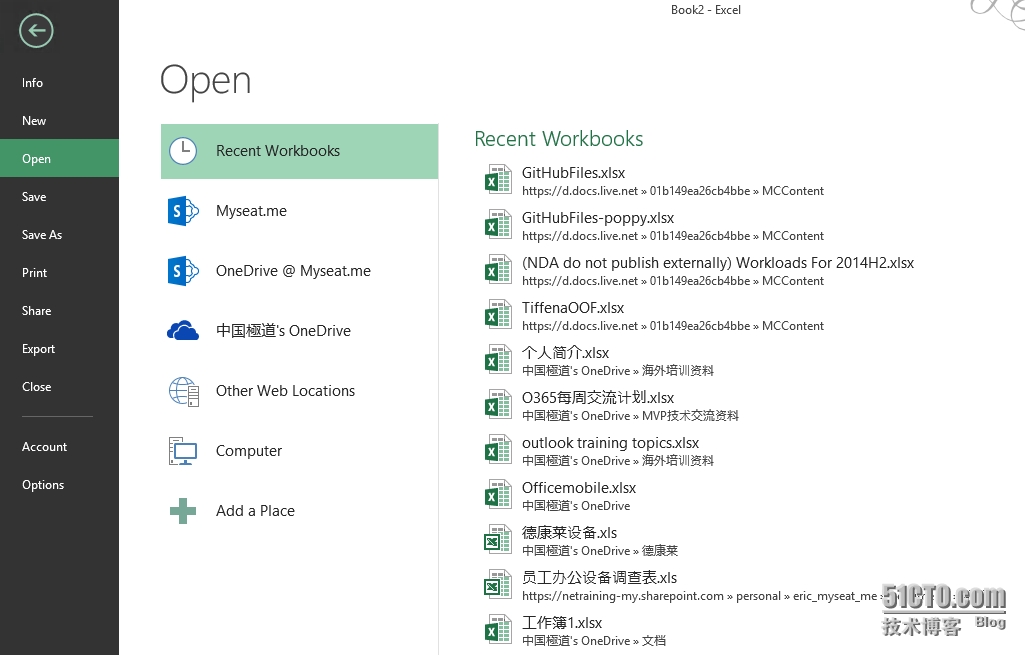Click the blue cloud OneDrive icon
This screenshot has height=655, width=1025.
183,331
